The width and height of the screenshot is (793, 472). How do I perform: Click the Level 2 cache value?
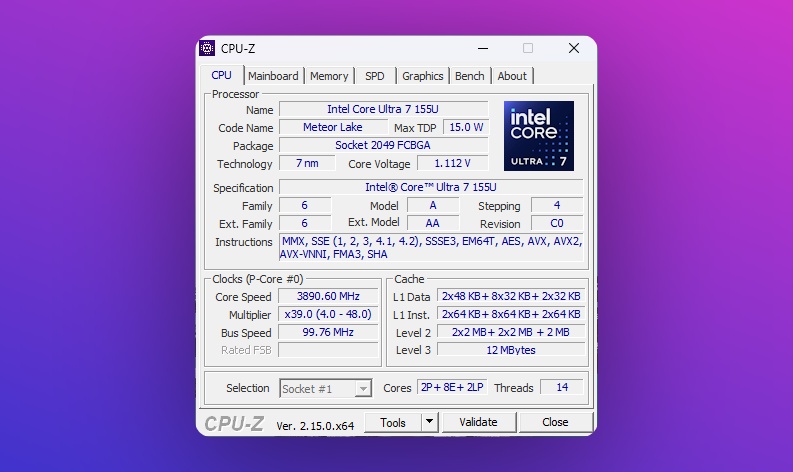pyautogui.click(x=511, y=332)
